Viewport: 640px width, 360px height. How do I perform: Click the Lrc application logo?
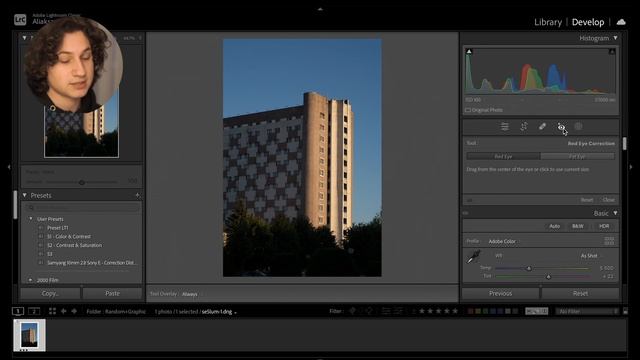20,20
